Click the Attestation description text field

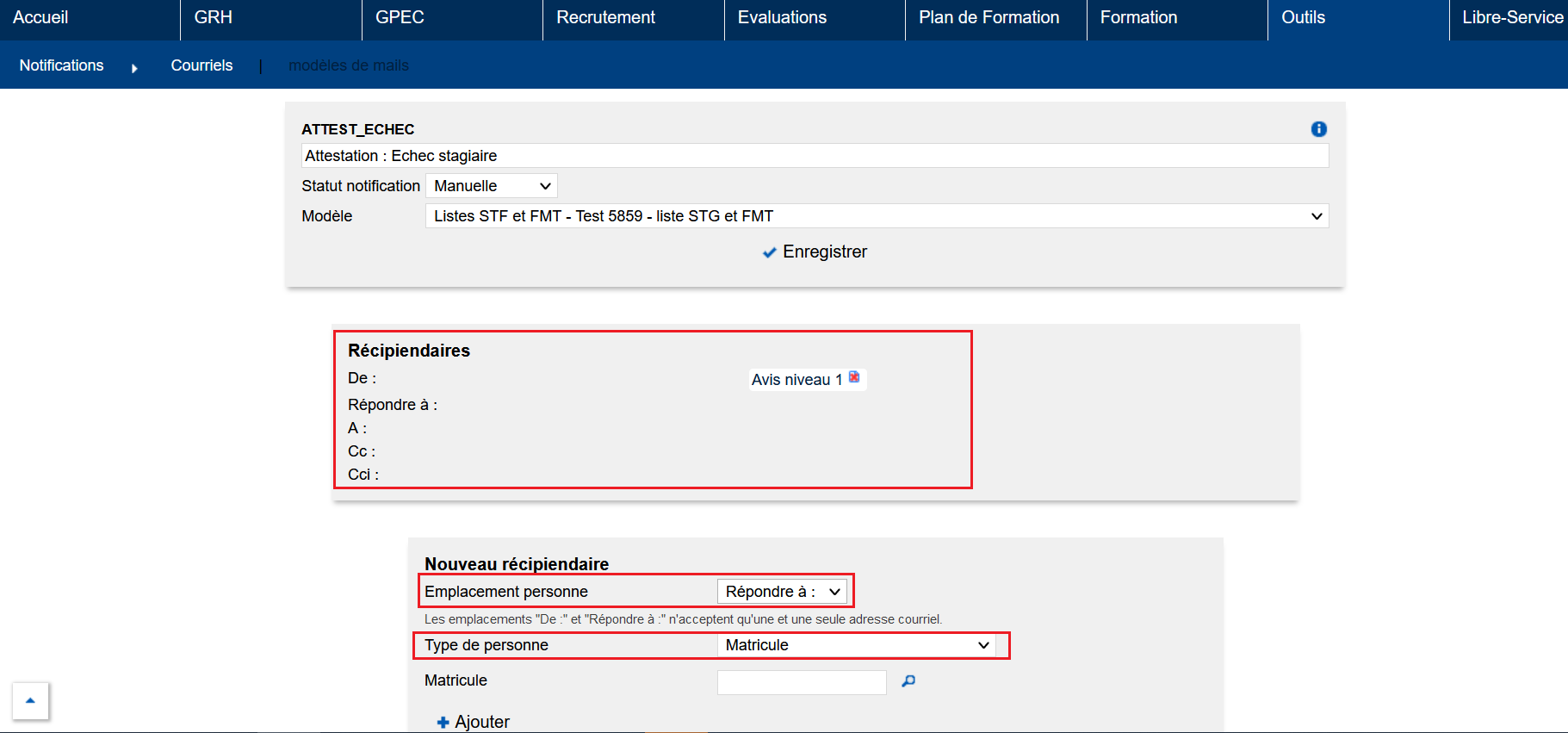tap(815, 156)
